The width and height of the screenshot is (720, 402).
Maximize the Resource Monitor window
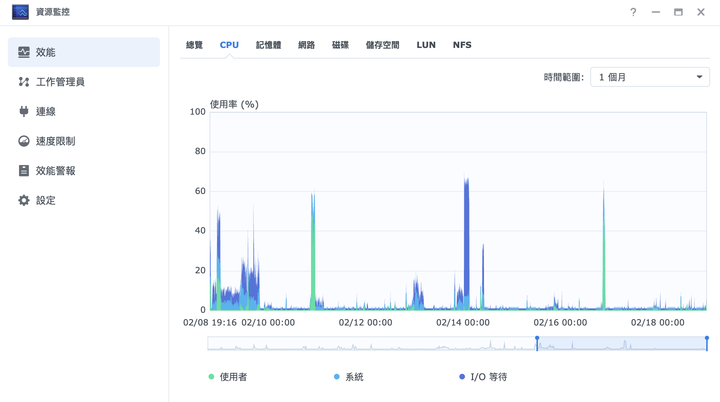click(678, 12)
